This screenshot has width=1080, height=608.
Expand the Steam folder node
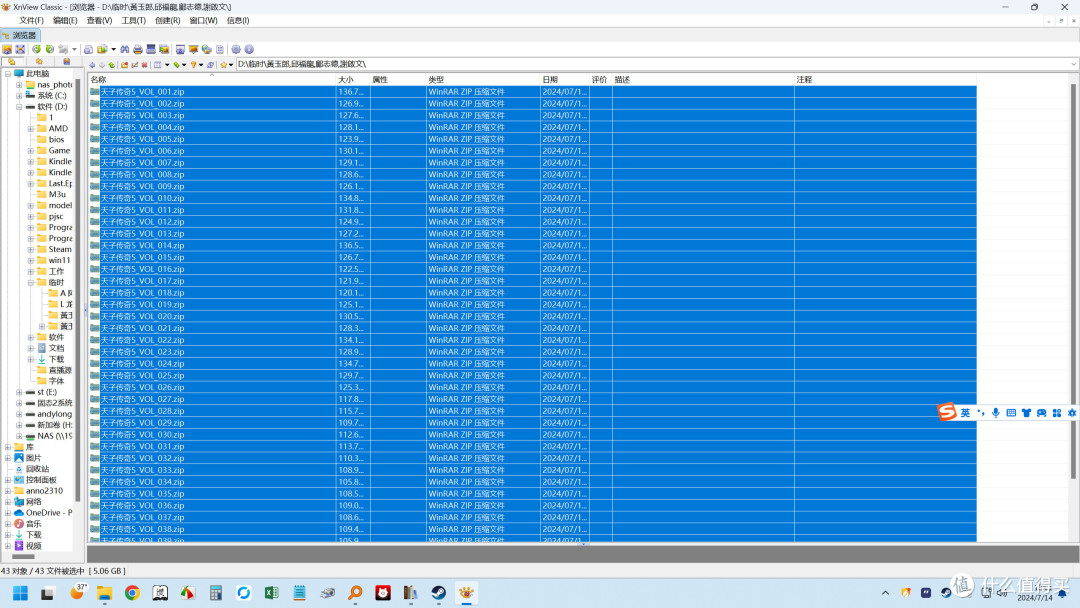(30, 249)
